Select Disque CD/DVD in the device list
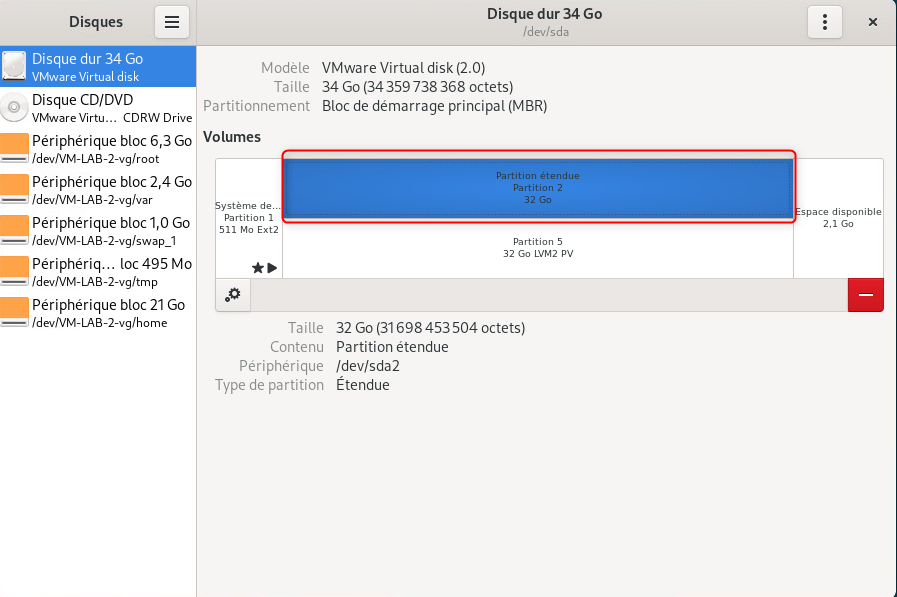897x597 pixels. point(98,108)
